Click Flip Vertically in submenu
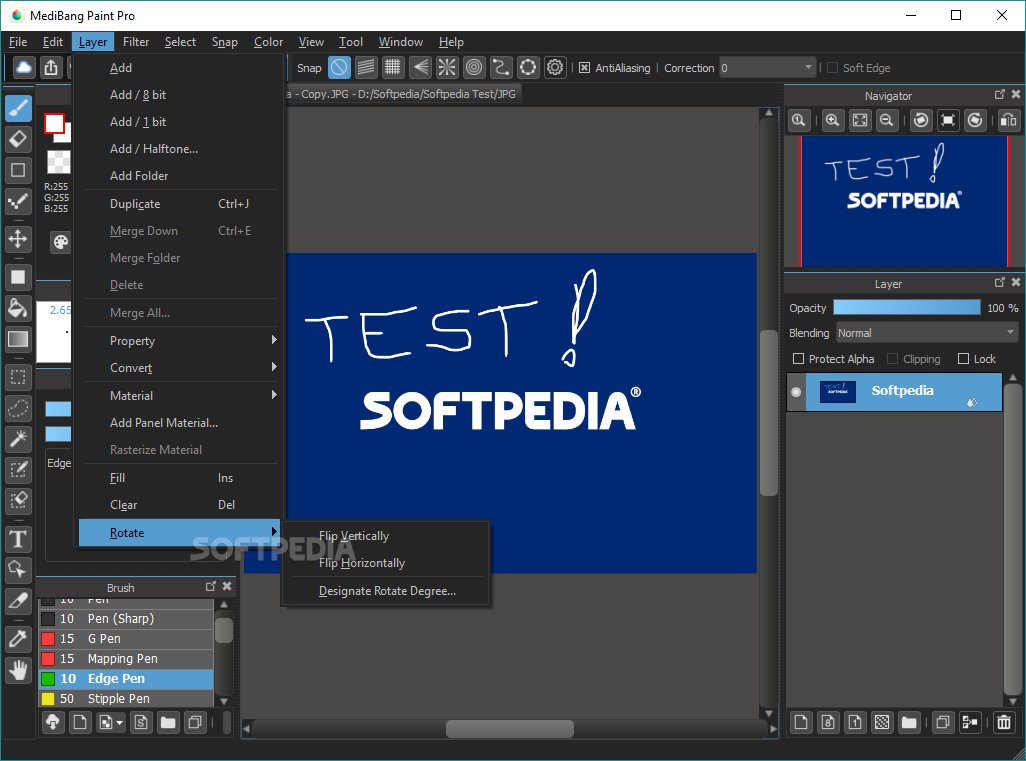Viewport: 1026px width, 761px height. (386, 536)
